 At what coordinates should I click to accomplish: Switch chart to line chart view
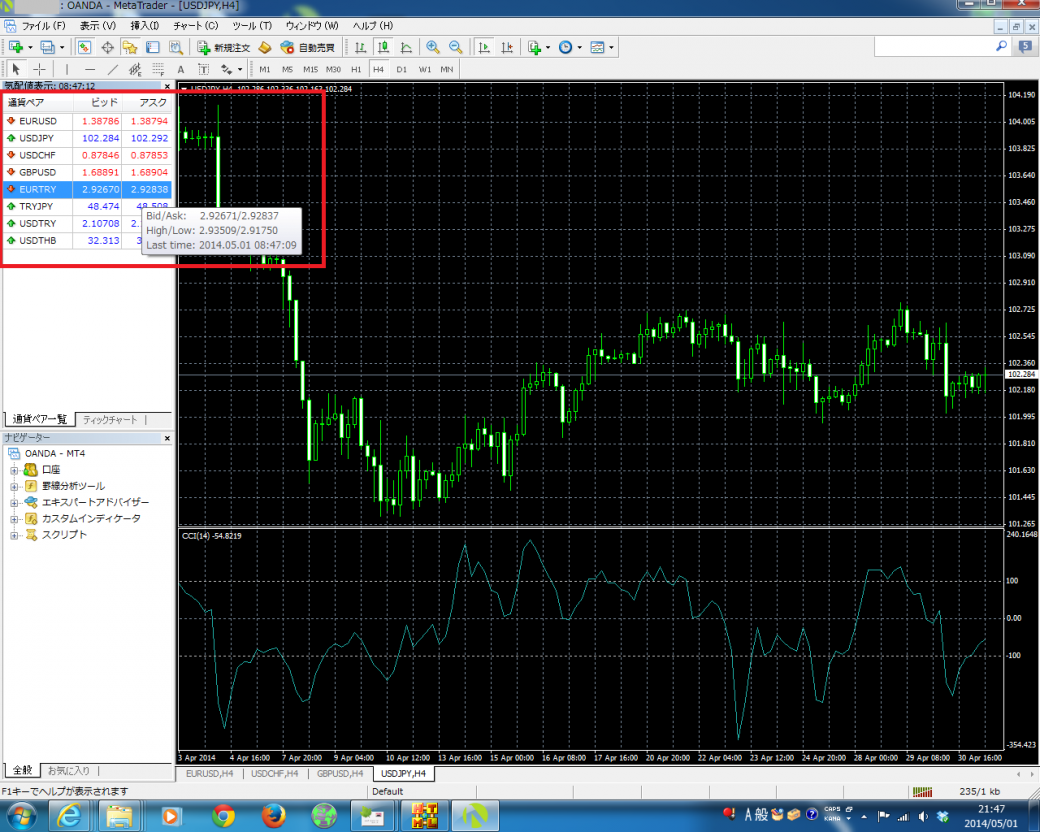pos(407,47)
